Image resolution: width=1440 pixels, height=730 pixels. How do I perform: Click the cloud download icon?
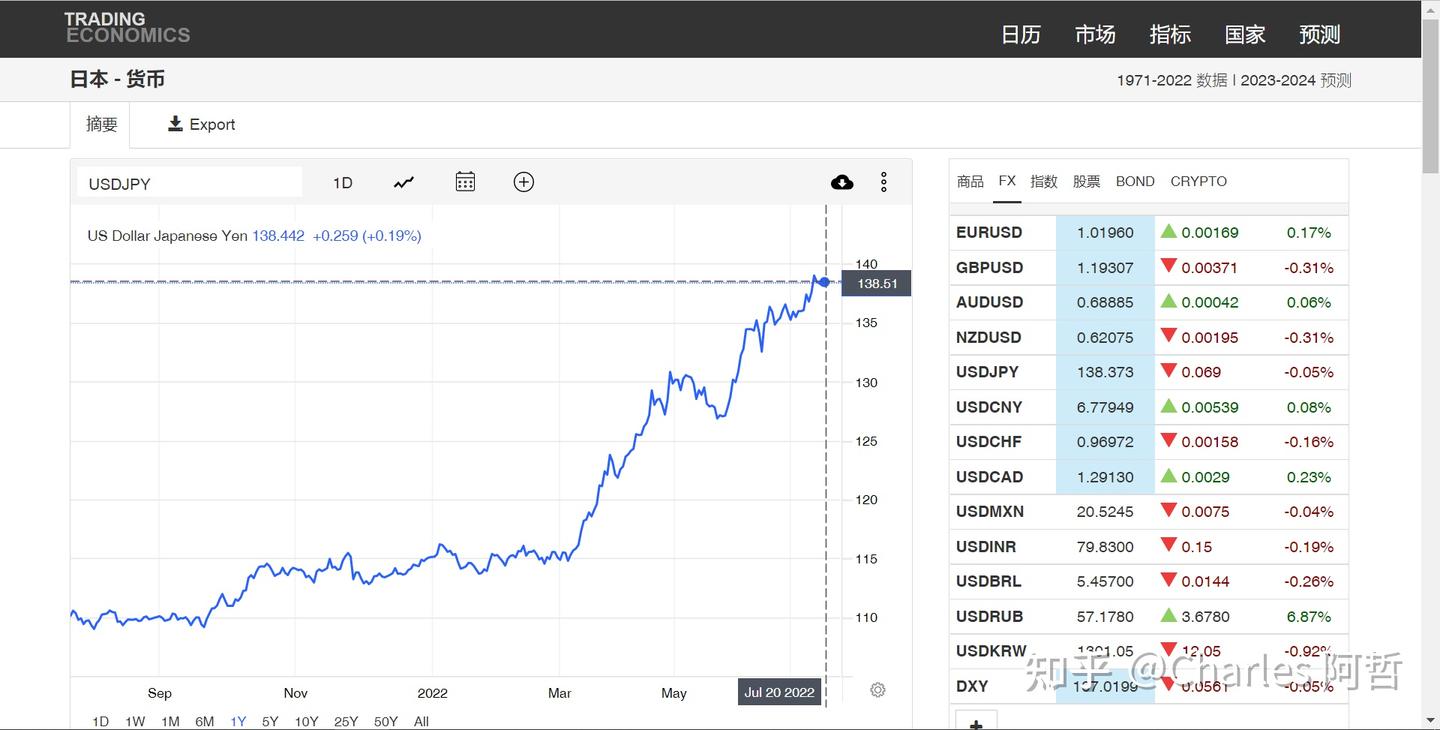(842, 182)
